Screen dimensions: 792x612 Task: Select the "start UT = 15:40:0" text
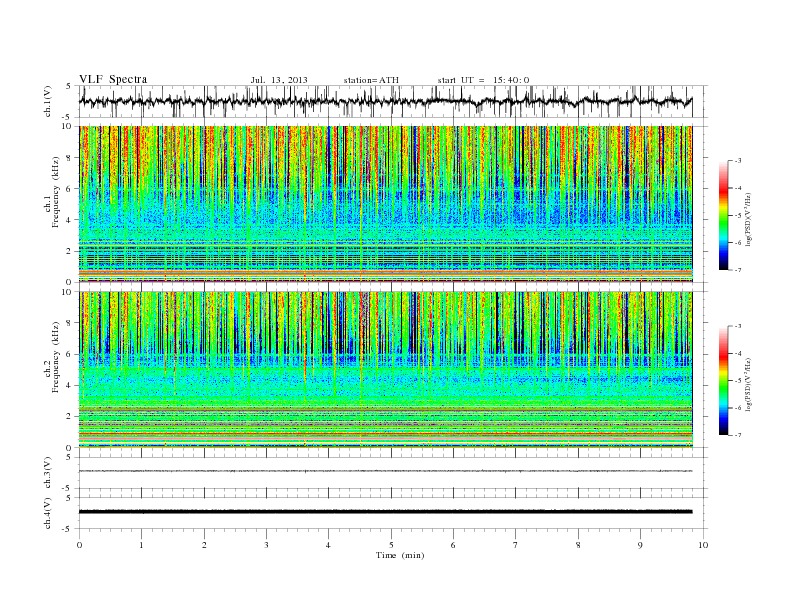click(483, 80)
